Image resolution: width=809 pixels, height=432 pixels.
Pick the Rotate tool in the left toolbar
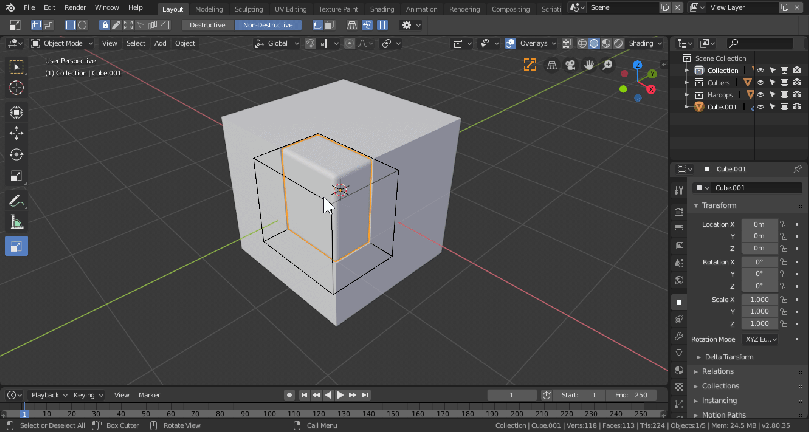click(x=16, y=155)
